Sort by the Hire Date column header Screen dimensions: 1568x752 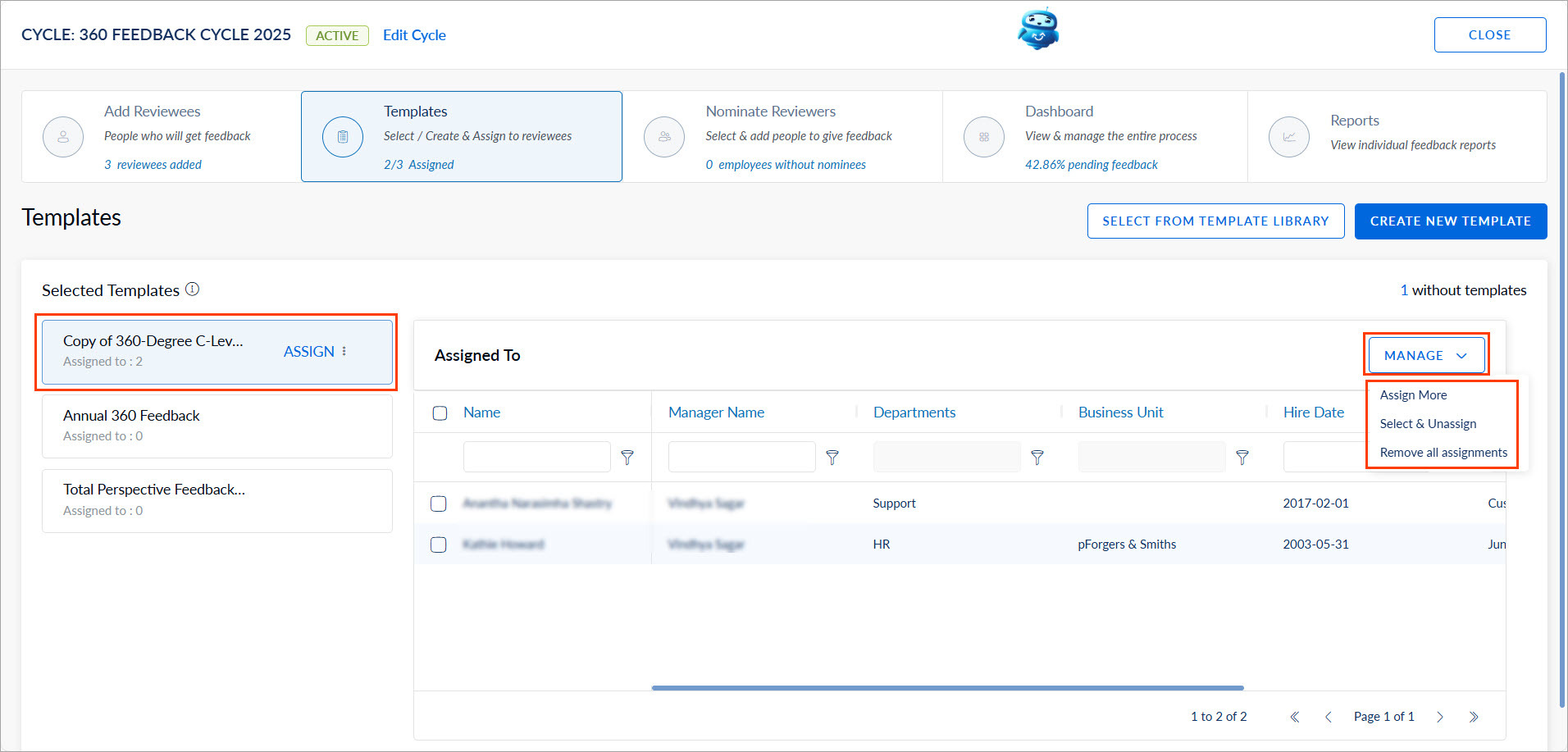tap(1314, 412)
